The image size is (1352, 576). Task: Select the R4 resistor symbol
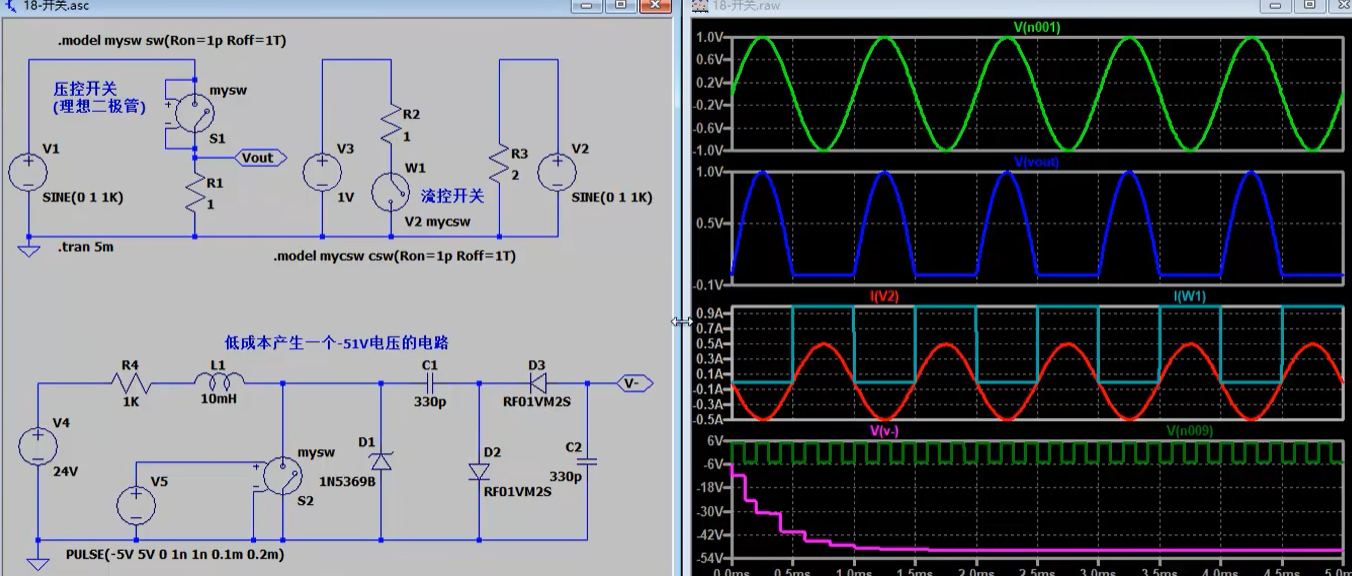[131, 383]
